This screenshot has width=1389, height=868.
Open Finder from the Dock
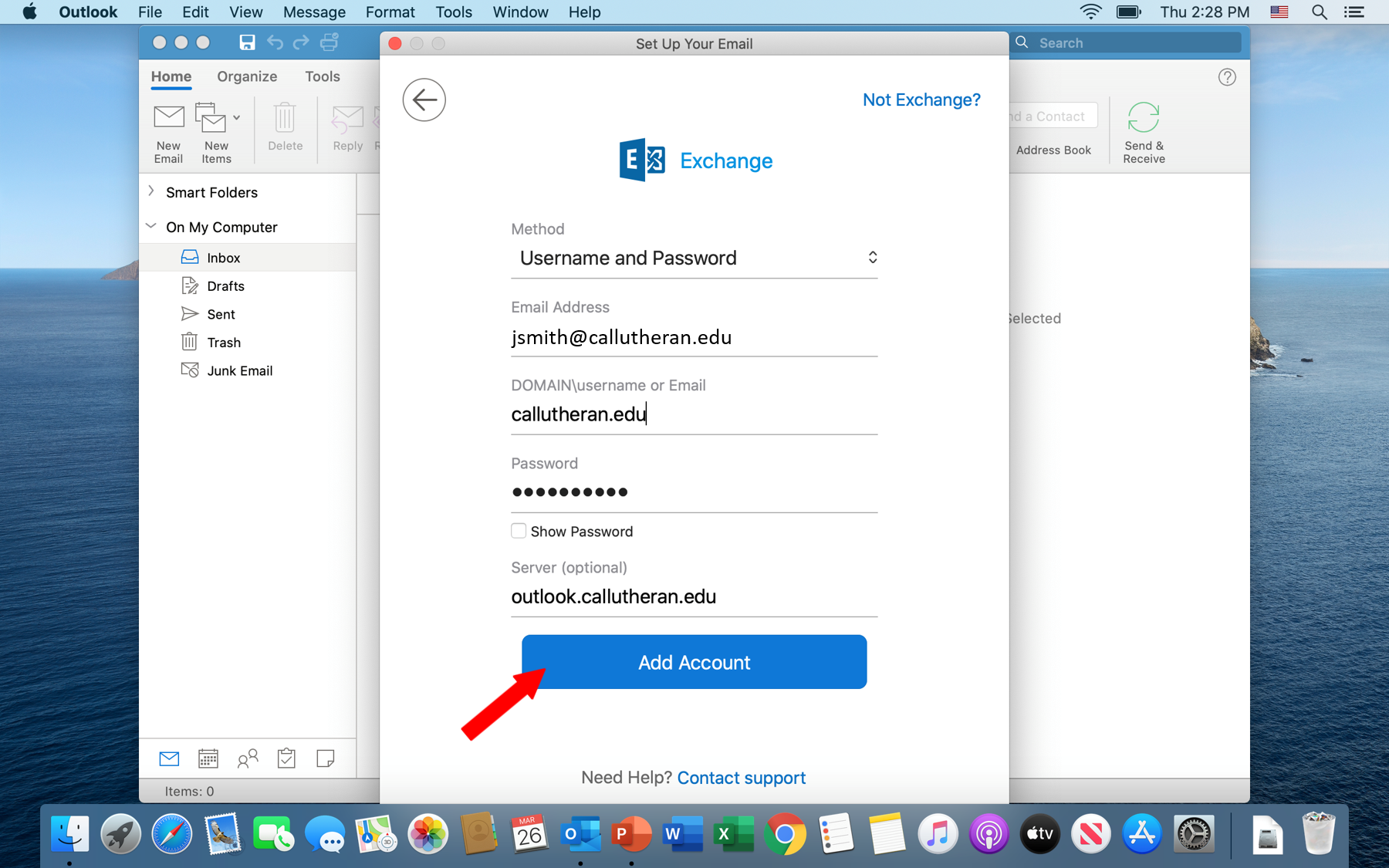[x=69, y=834]
